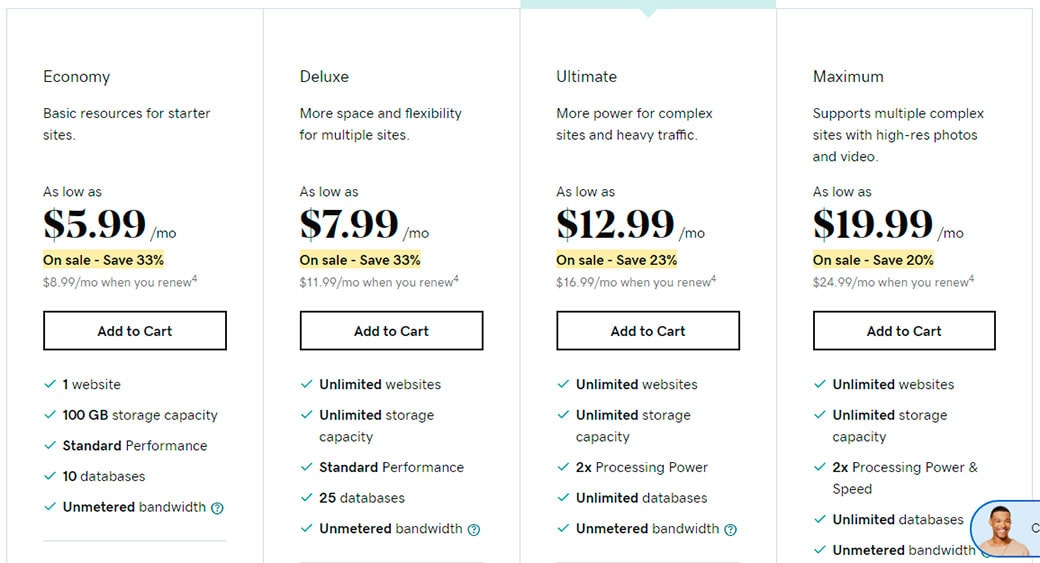The width and height of the screenshot is (1040, 563).
Task: Click Ultimate On sale Save 23% badge
Action: pos(616,260)
